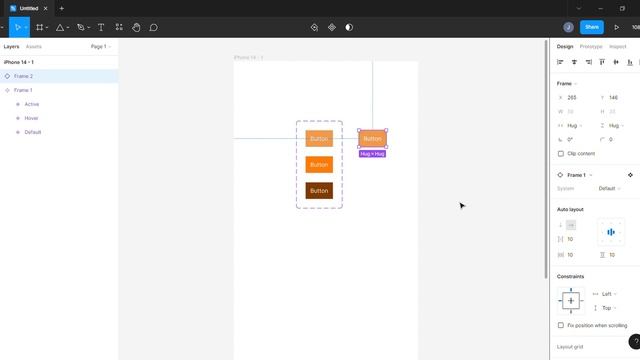
Task: Open the Shape tools dropdown arrow
Action: tap(68, 27)
